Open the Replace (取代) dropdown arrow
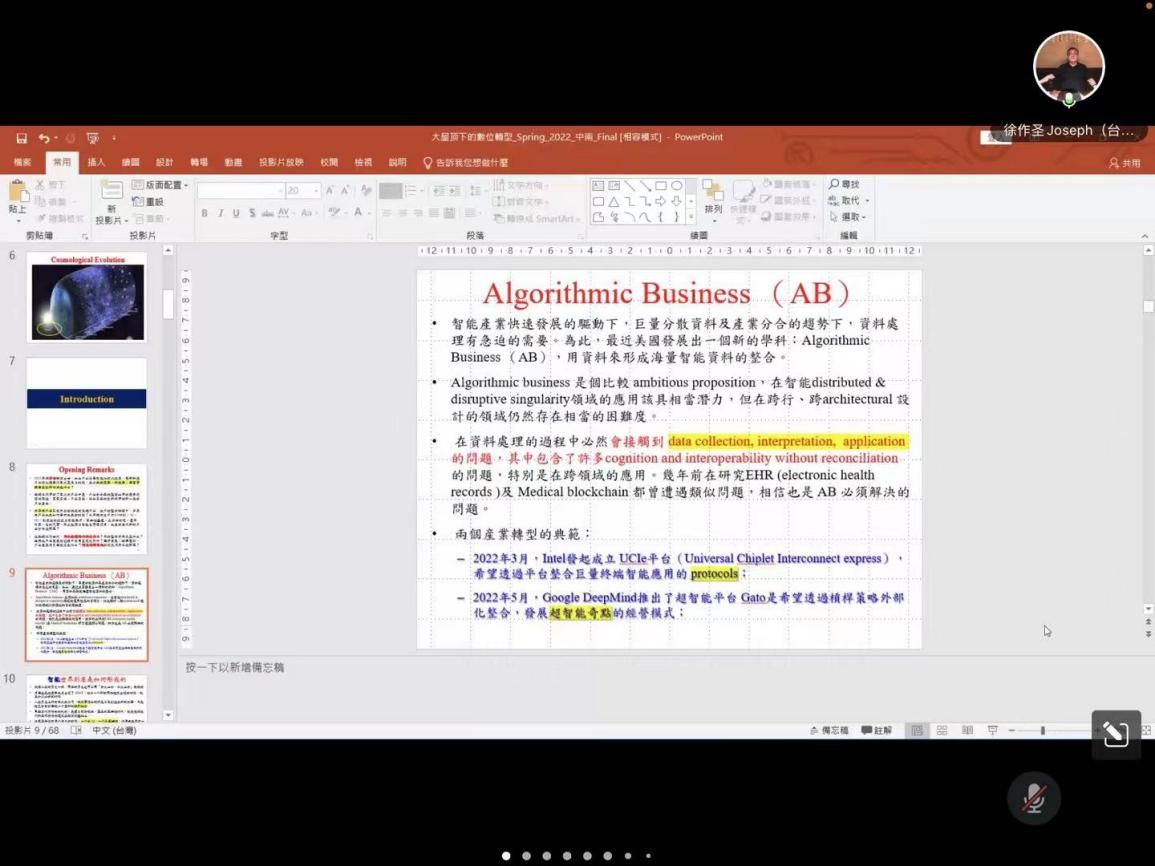Viewport: 1155px width, 866px height. 867,201
